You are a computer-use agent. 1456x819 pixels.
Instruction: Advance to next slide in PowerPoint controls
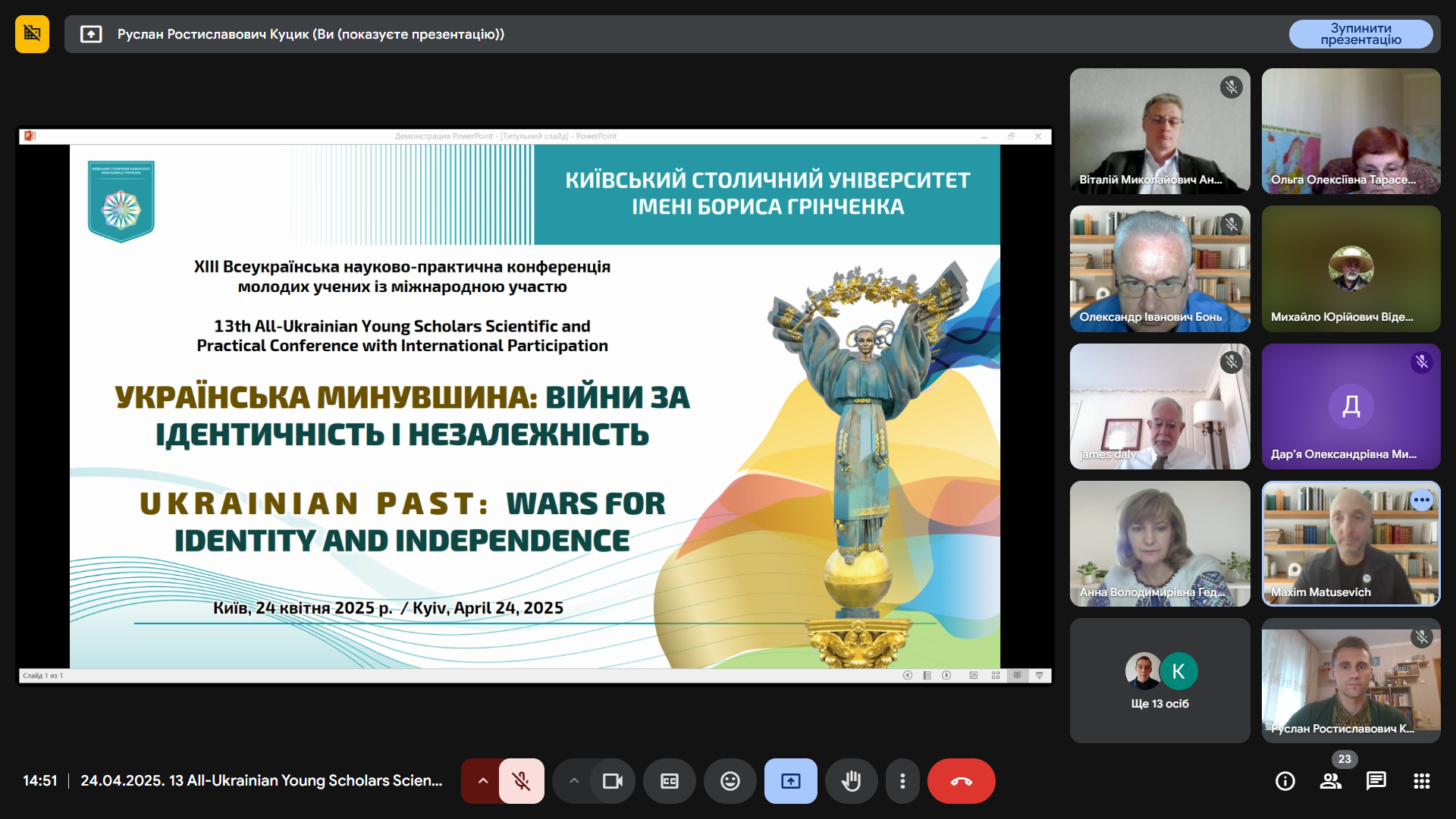tap(946, 675)
